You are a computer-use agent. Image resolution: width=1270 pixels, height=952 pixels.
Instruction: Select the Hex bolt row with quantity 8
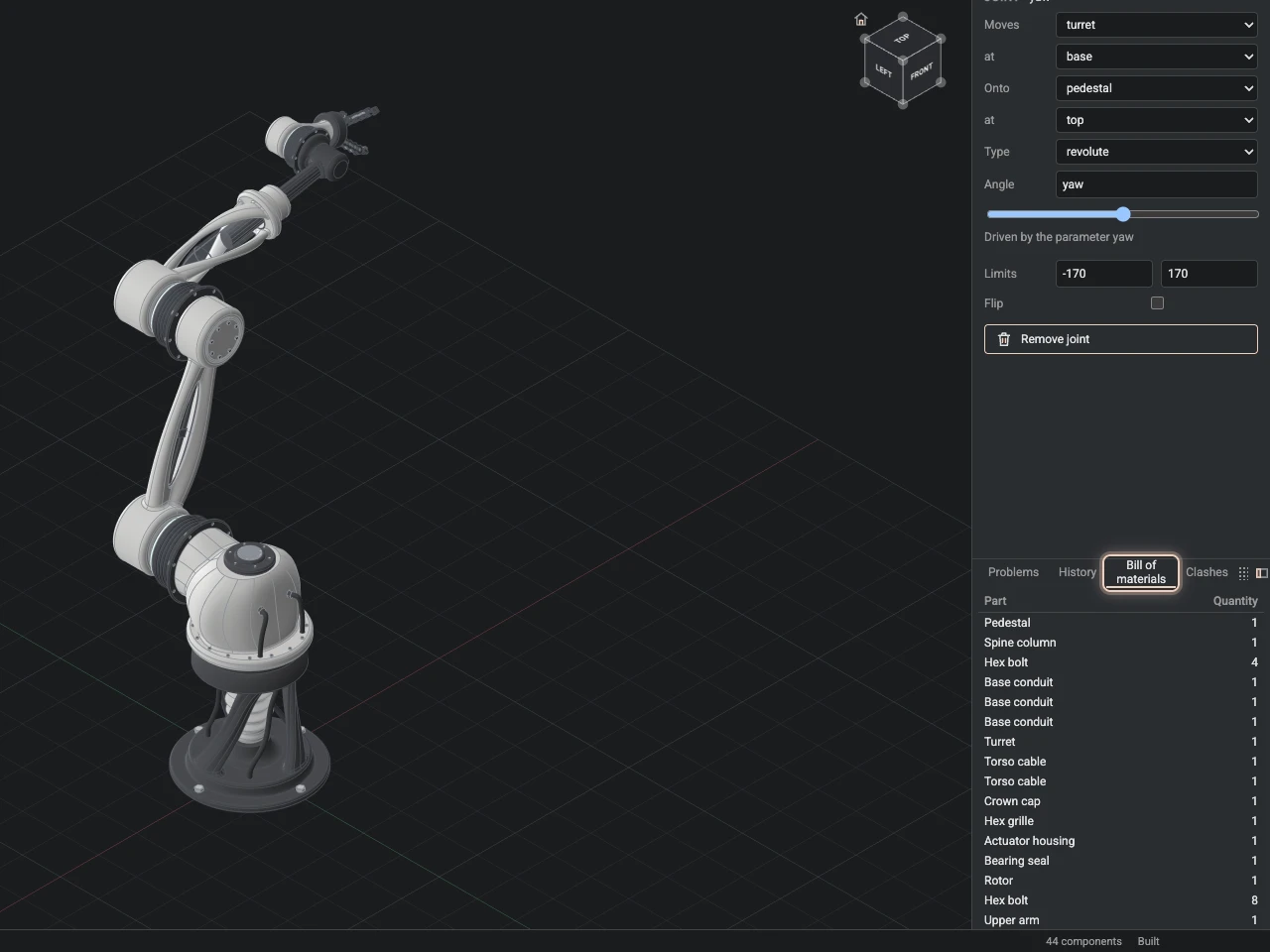[1121, 900]
